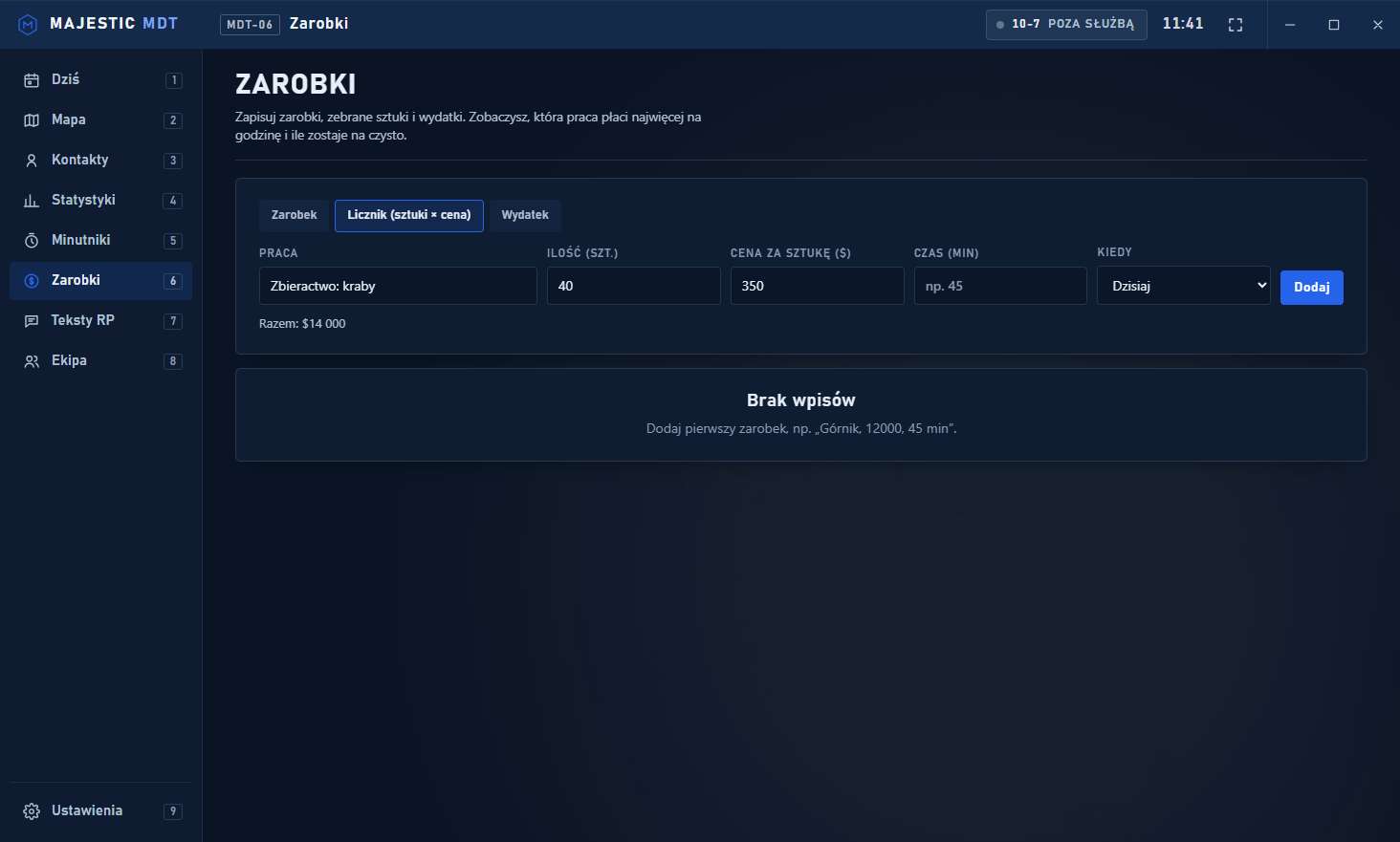Click the Teksty RP message icon
This screenshot has width=1400, height=842.
coord(32,321)
